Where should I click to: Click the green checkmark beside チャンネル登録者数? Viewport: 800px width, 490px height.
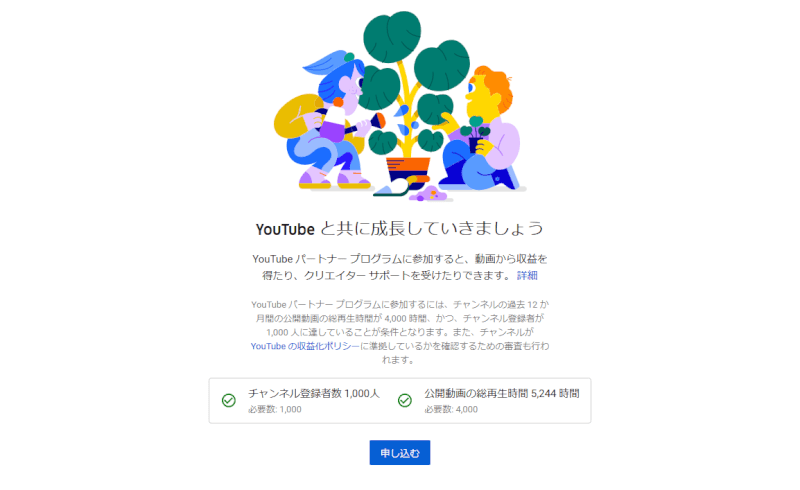229,401
